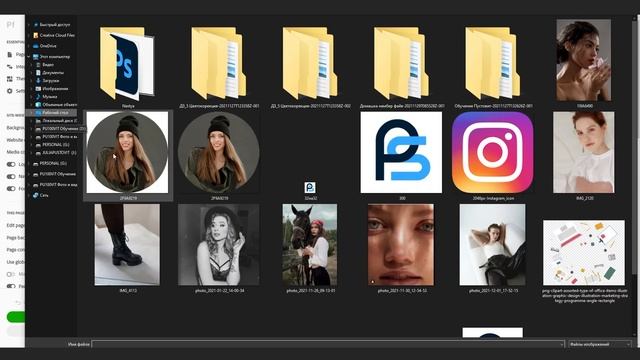Open the Документы folder icon
640x360 pixels.
pos(38,73)
